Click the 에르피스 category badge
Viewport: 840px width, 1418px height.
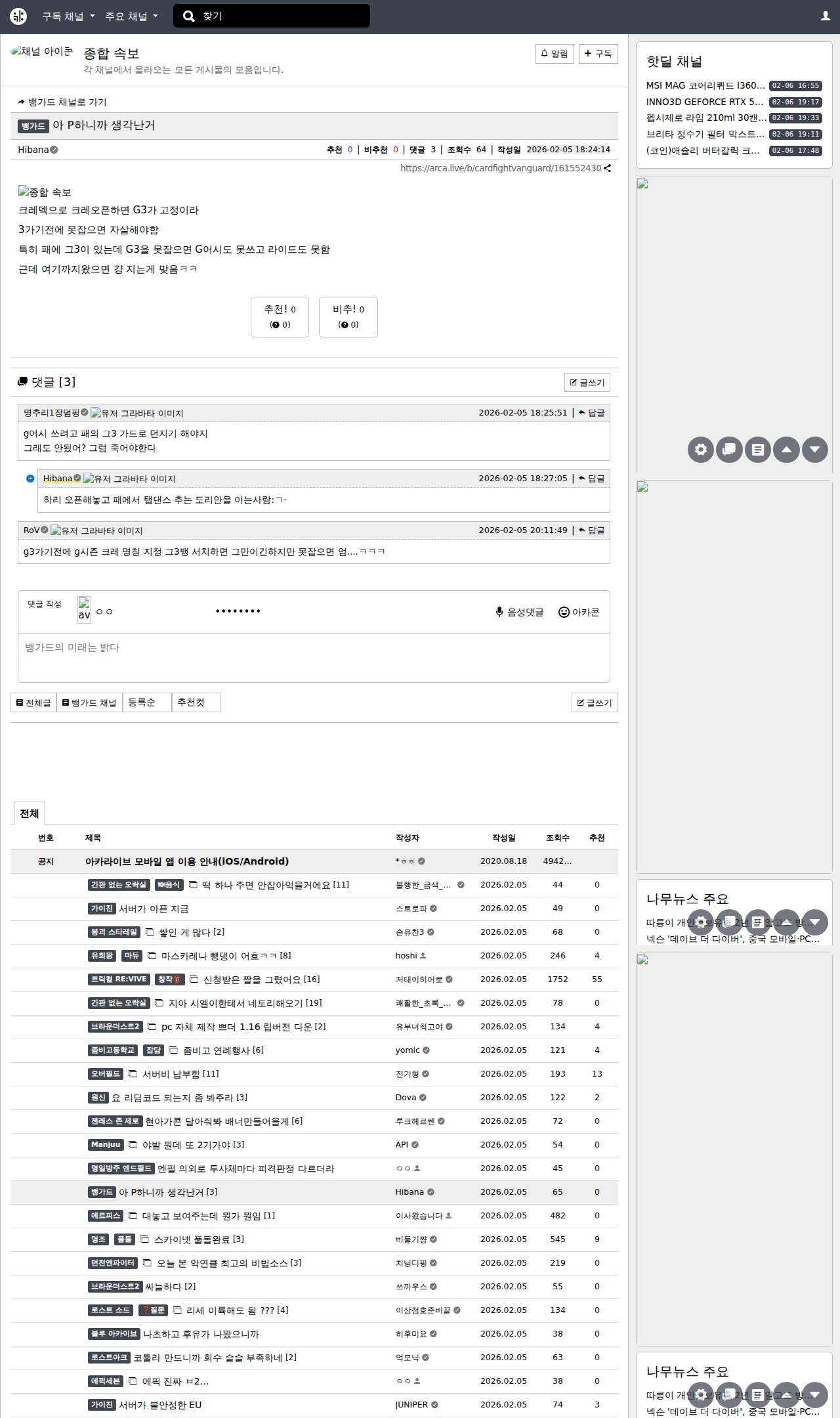point(106,1216)
